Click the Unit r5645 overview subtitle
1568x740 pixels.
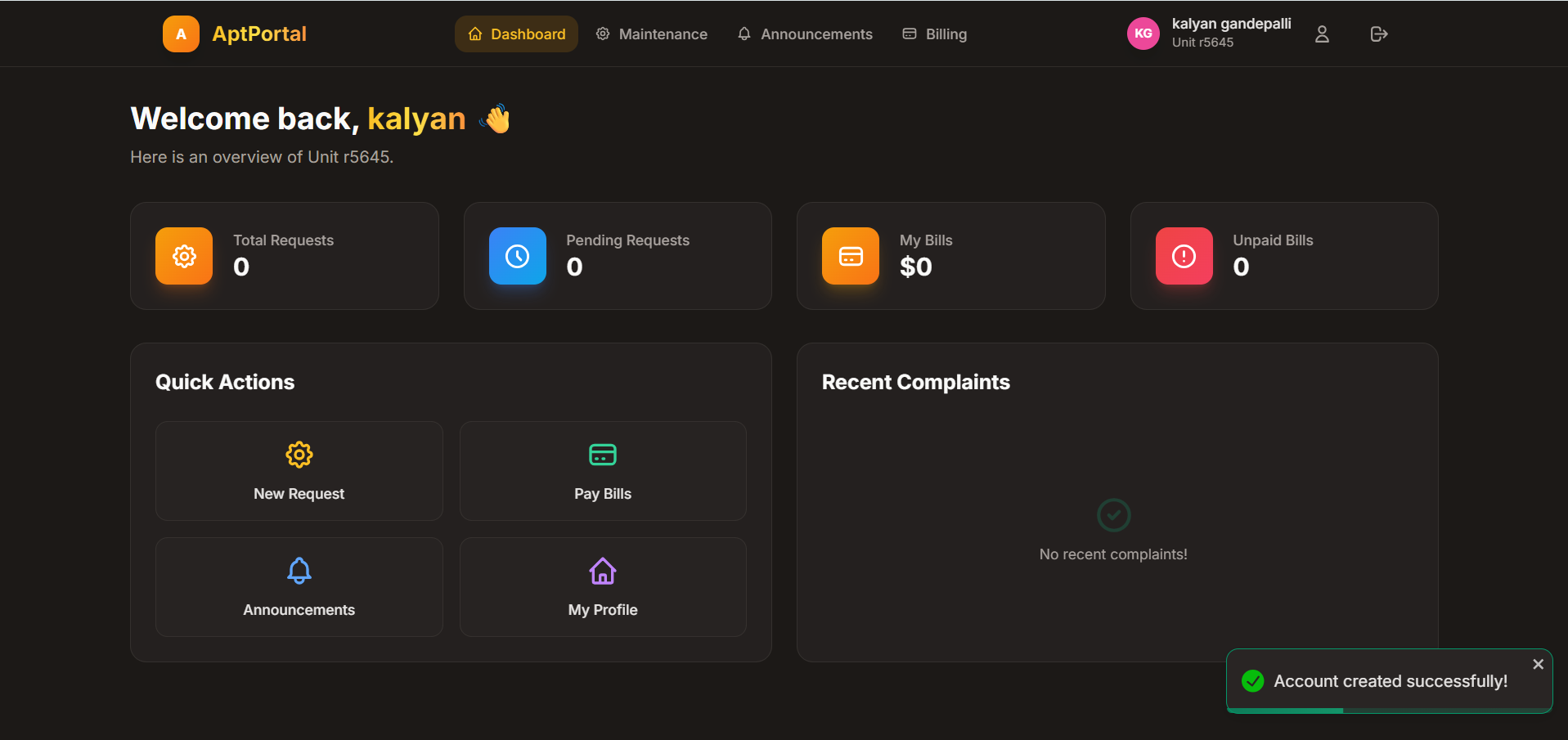click(262, 157)
